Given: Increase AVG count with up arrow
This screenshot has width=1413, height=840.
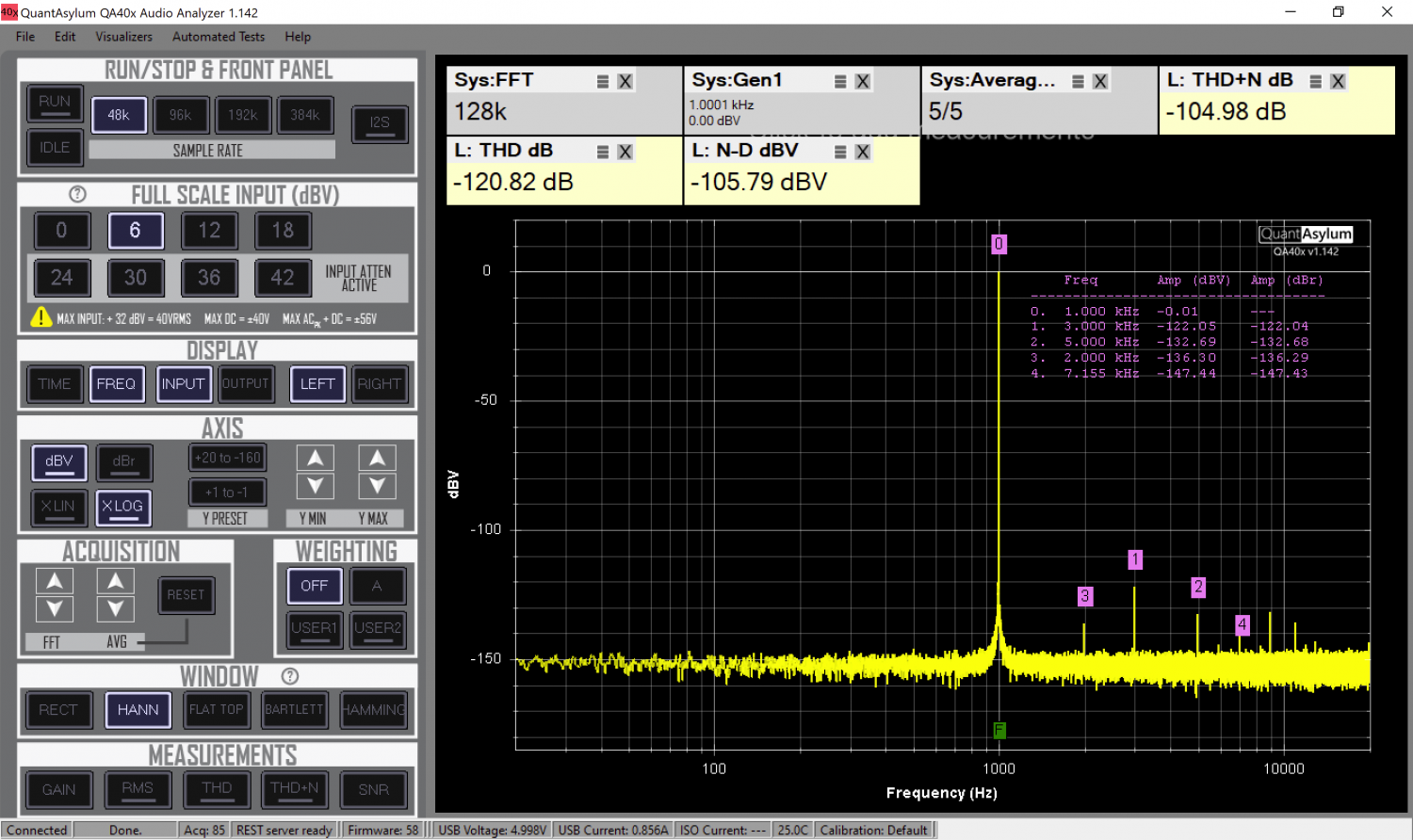Looking at the screenshot, I should coord(115,581).
